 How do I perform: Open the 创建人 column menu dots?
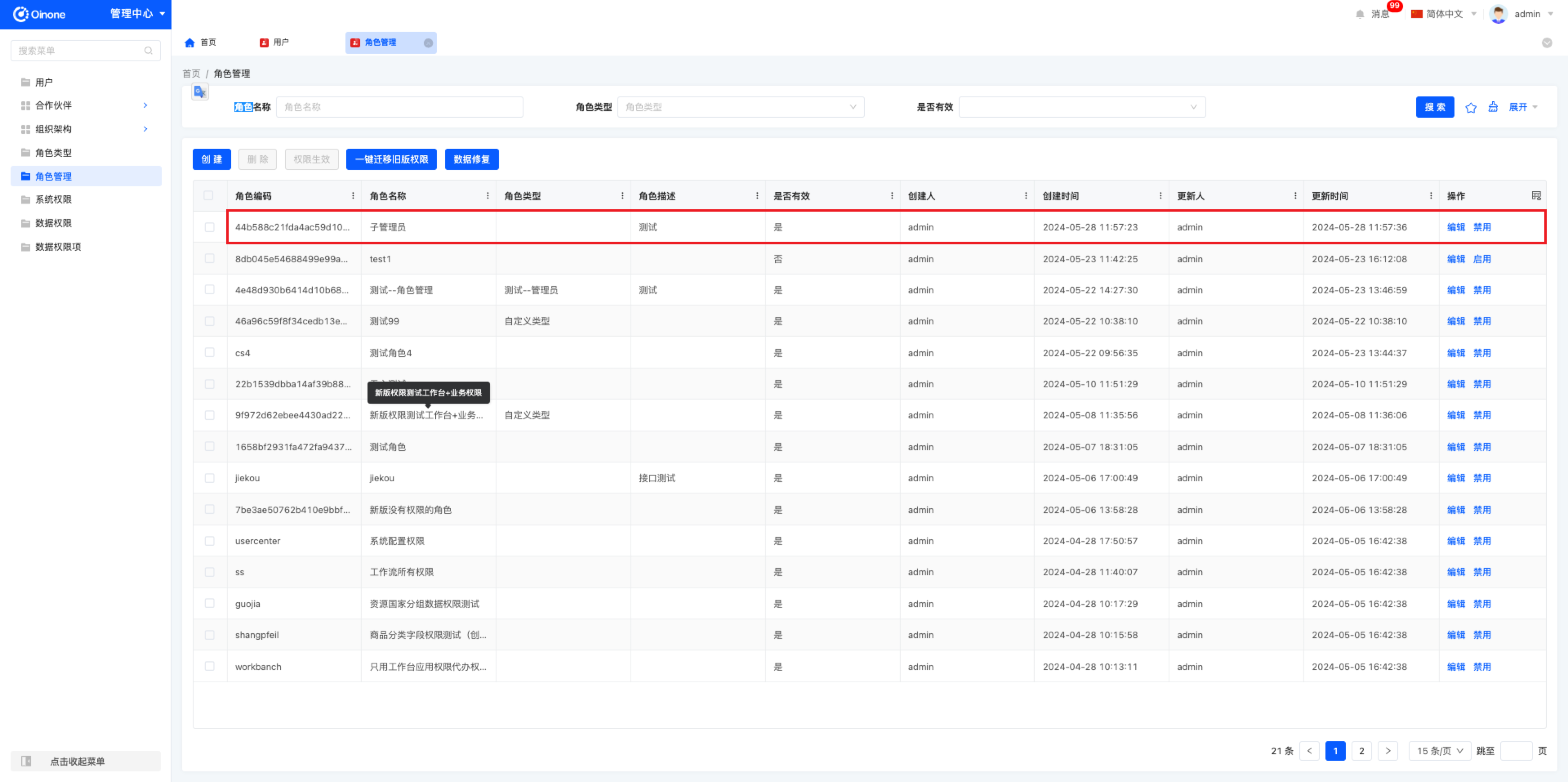(x=1026, y=195)
